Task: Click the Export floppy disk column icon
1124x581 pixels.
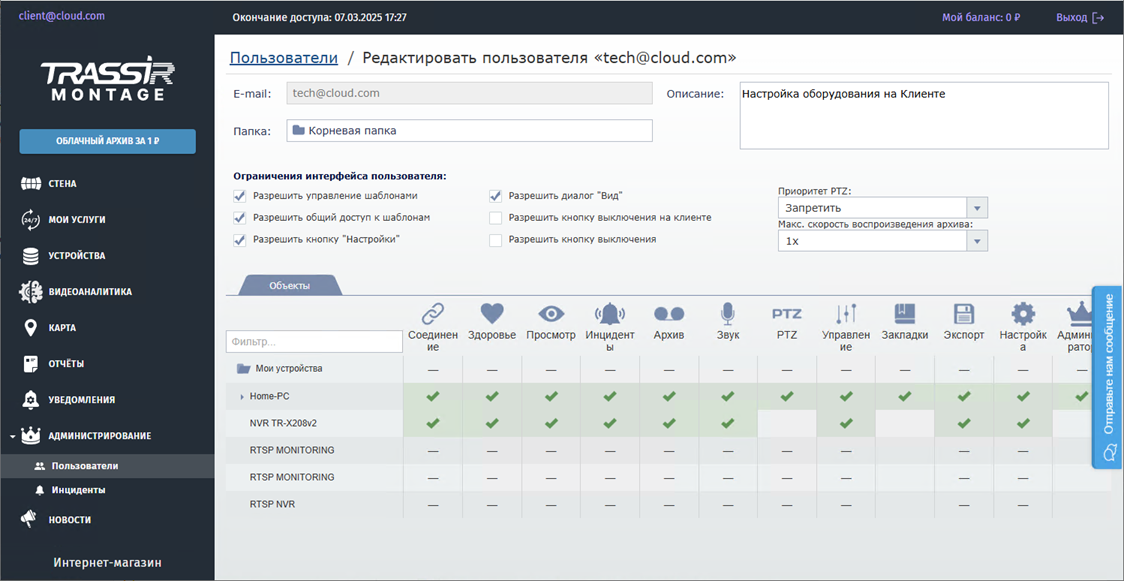Action: (x=964, y=313)
